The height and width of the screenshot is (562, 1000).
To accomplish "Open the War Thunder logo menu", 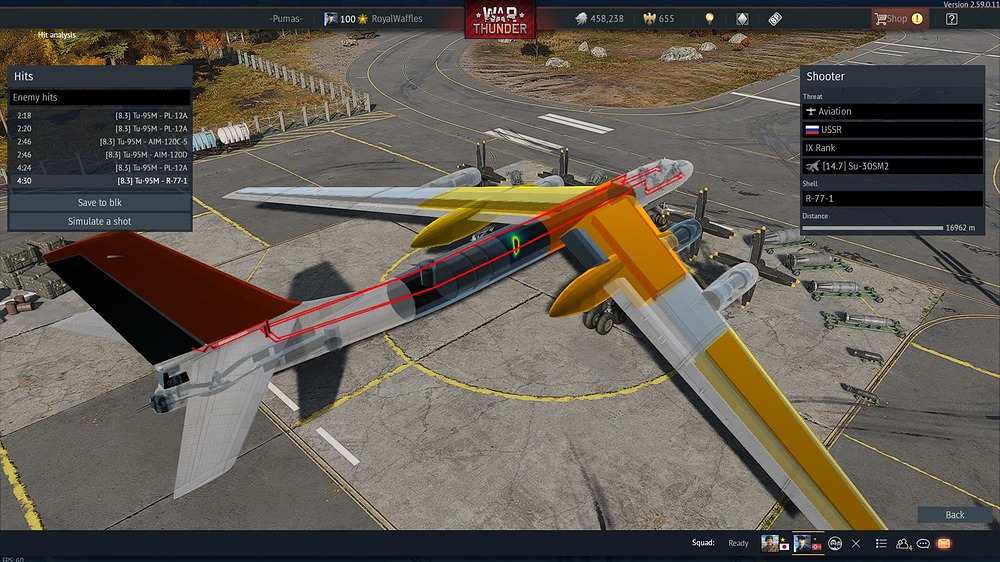I will click(499, 19).
